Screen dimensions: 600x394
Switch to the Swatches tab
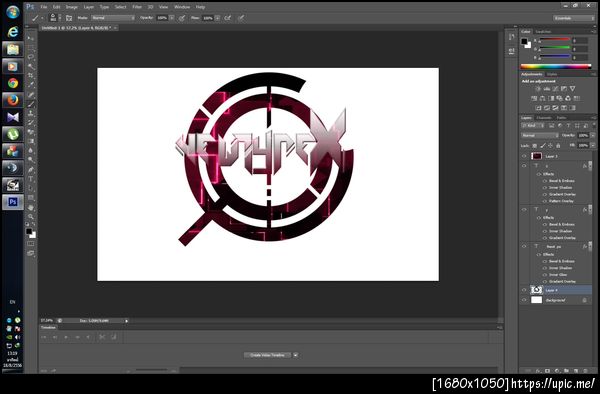click(543, 32)
